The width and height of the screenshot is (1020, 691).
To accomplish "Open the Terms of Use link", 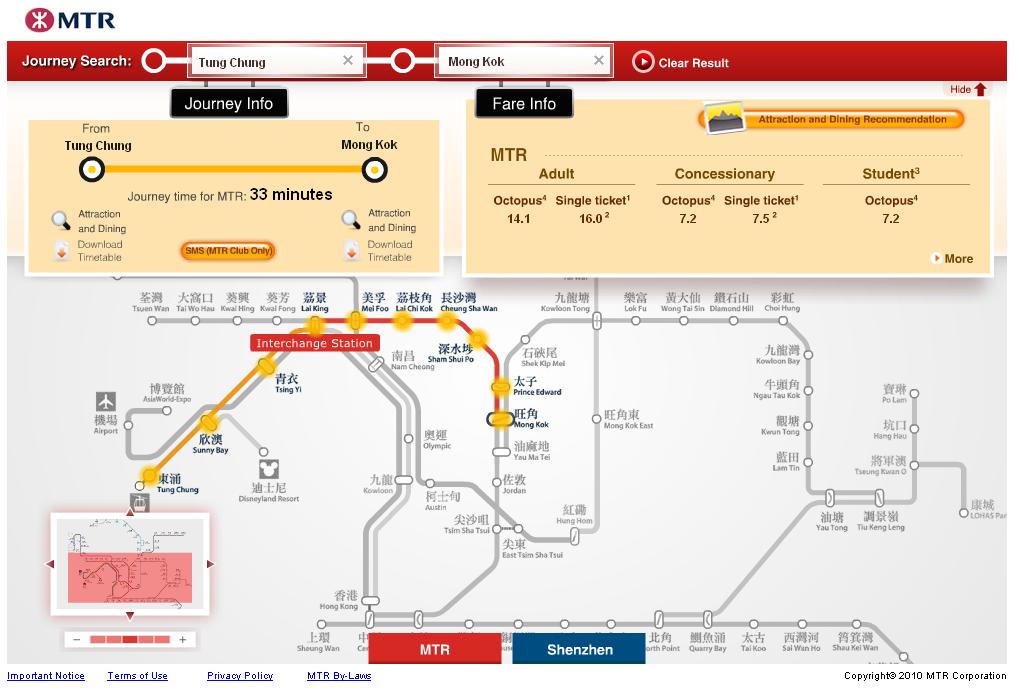I will (137, 676).
